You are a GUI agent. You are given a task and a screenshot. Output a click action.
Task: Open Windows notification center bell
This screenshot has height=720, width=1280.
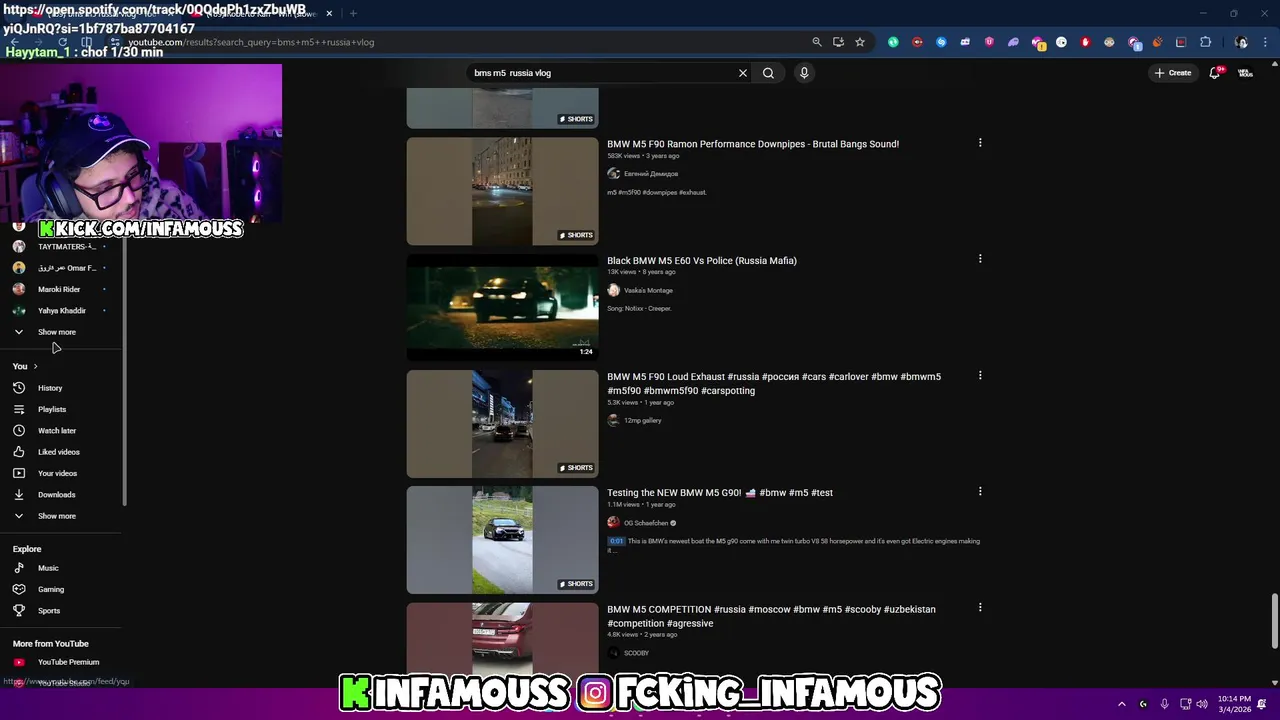1262,704
